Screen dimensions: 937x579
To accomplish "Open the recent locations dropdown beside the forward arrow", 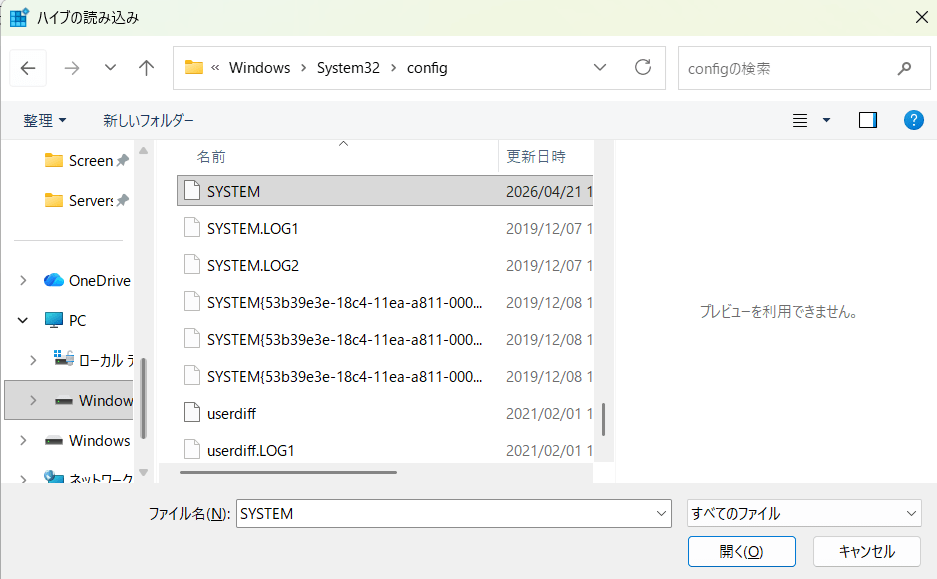I will [109, 67].
